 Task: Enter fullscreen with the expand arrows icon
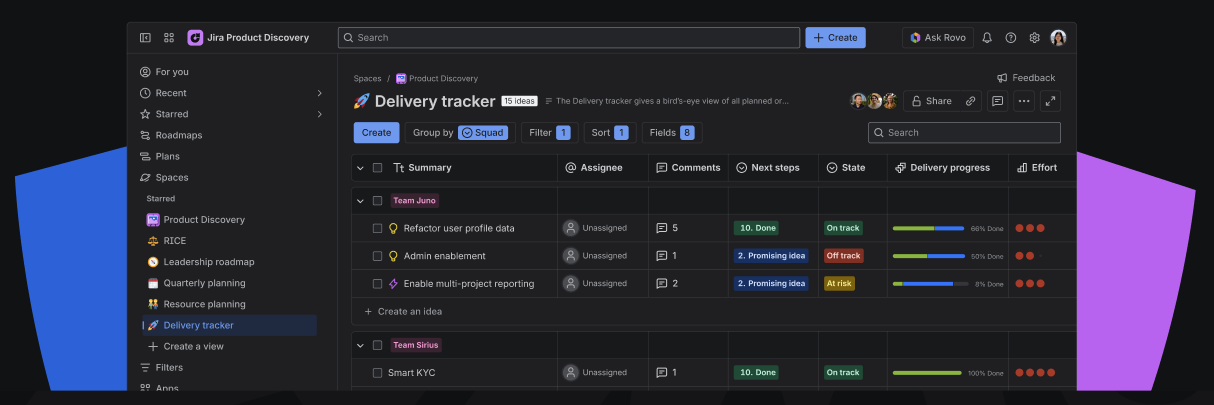(x=1050, y=101)
